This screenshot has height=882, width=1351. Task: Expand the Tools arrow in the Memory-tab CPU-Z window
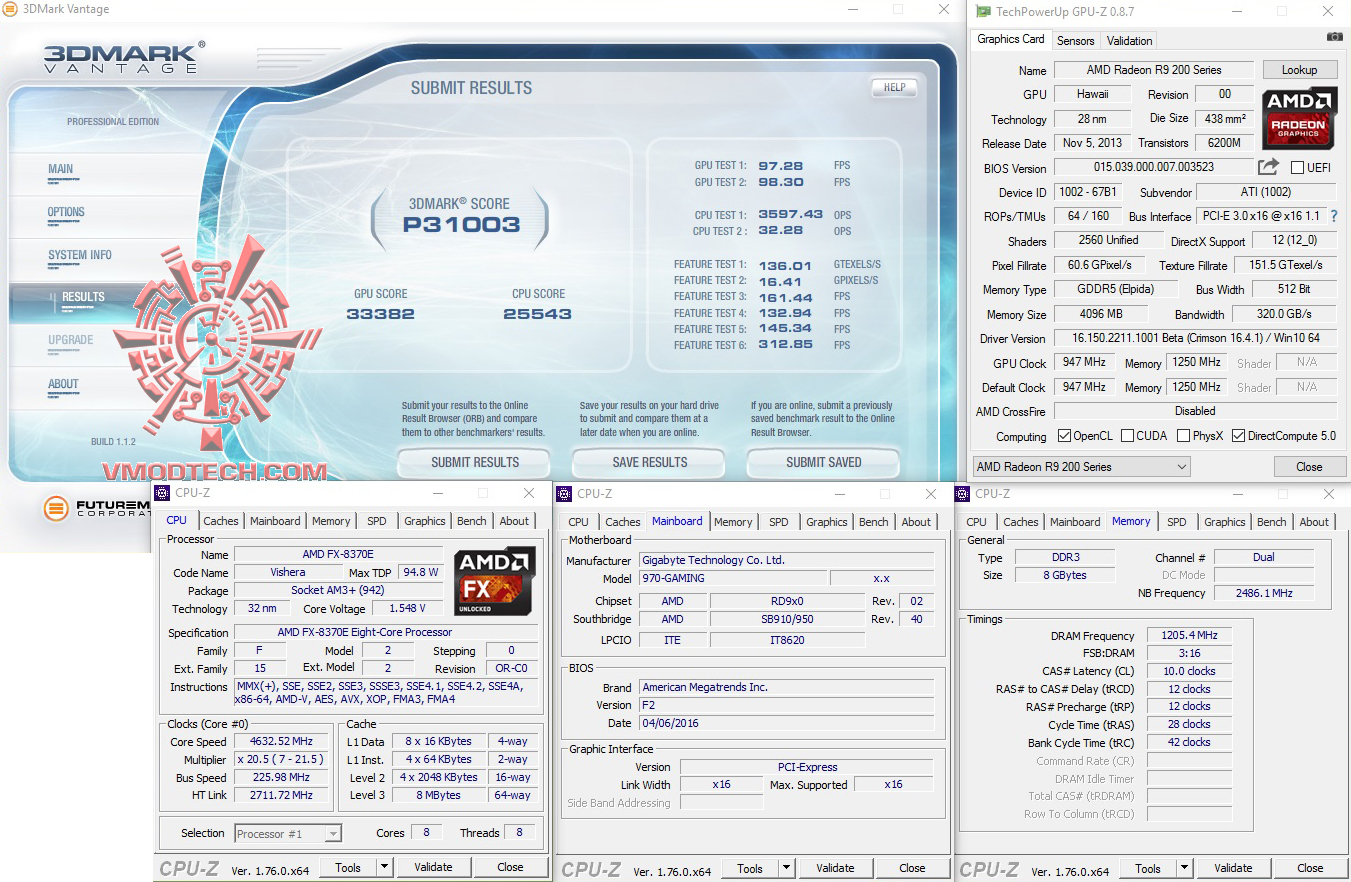1184,868
